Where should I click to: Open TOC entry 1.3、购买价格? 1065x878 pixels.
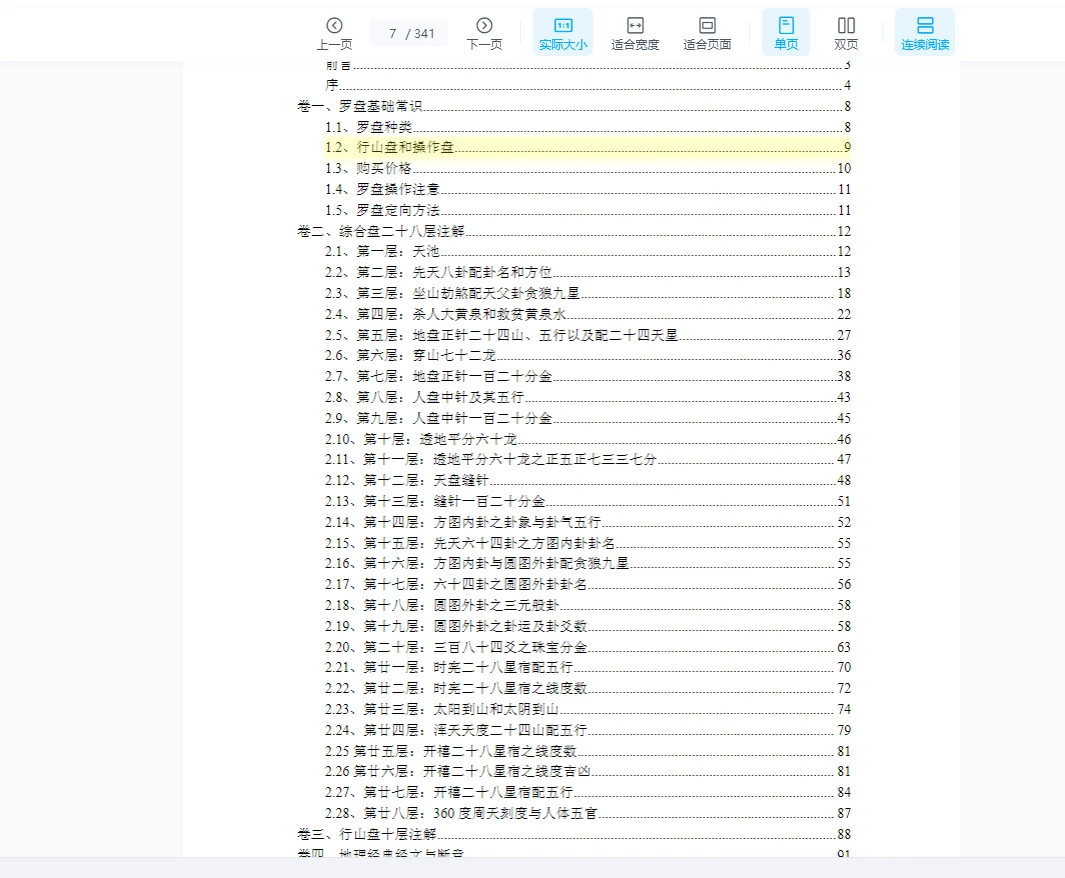588,168
